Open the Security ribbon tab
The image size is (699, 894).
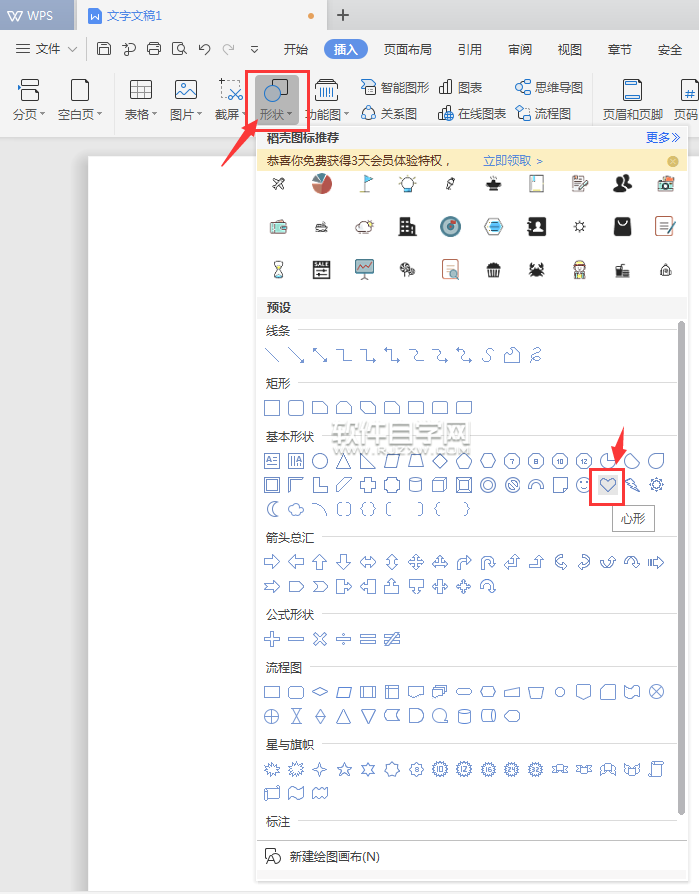click(x=669, y=50)
